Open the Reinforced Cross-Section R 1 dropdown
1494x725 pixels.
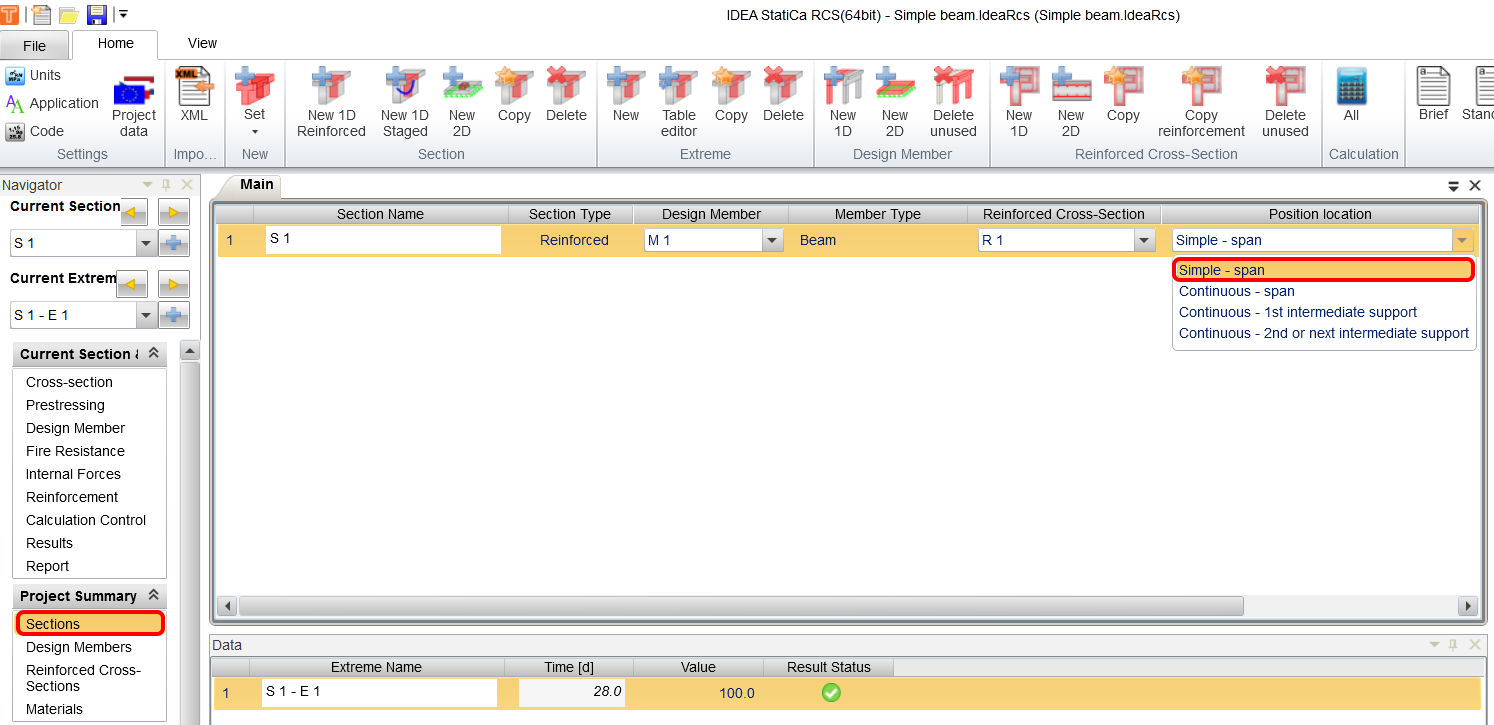click(1144, 241)
